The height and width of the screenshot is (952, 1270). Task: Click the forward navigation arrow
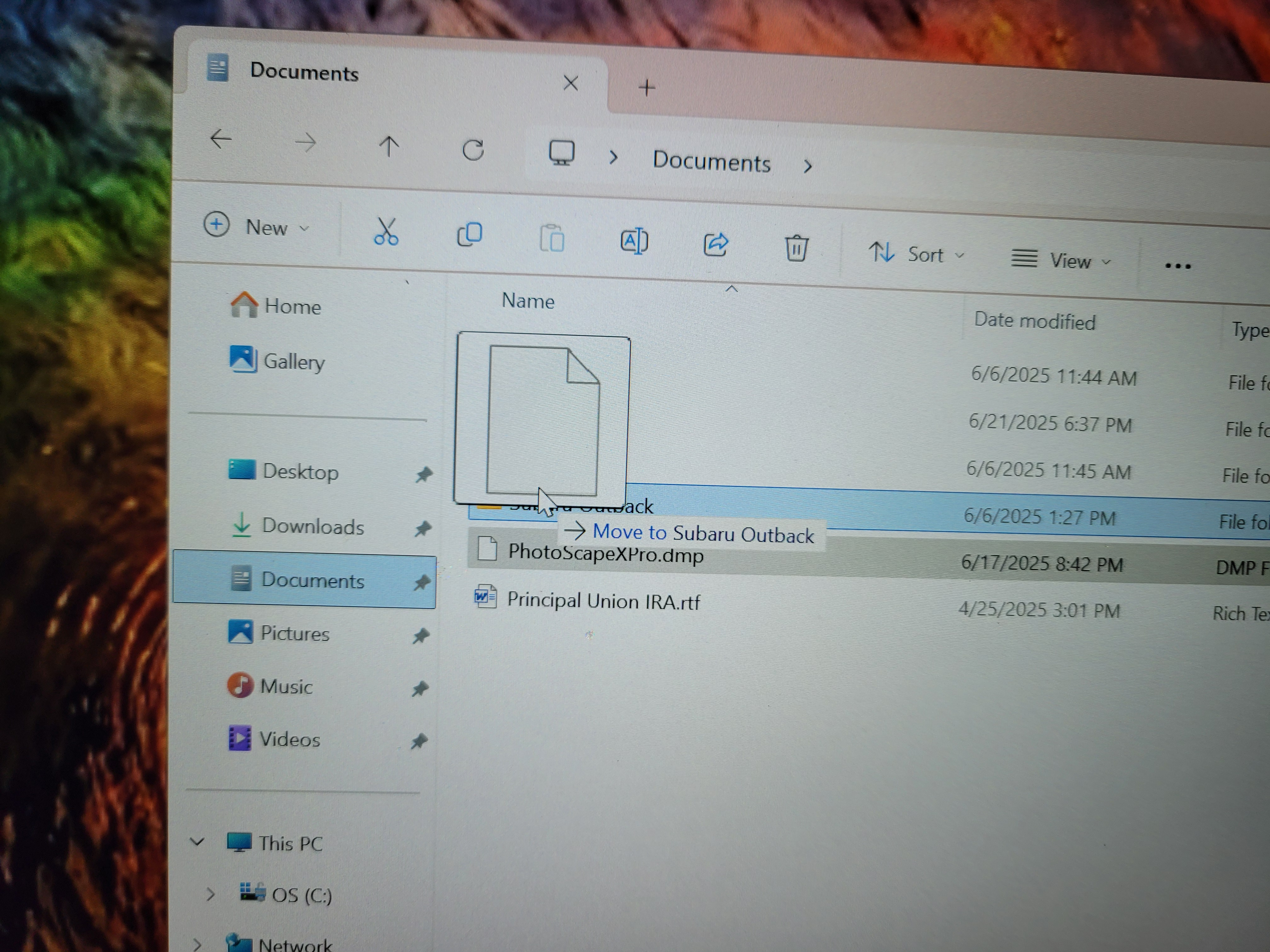click(x=305, y=142)
